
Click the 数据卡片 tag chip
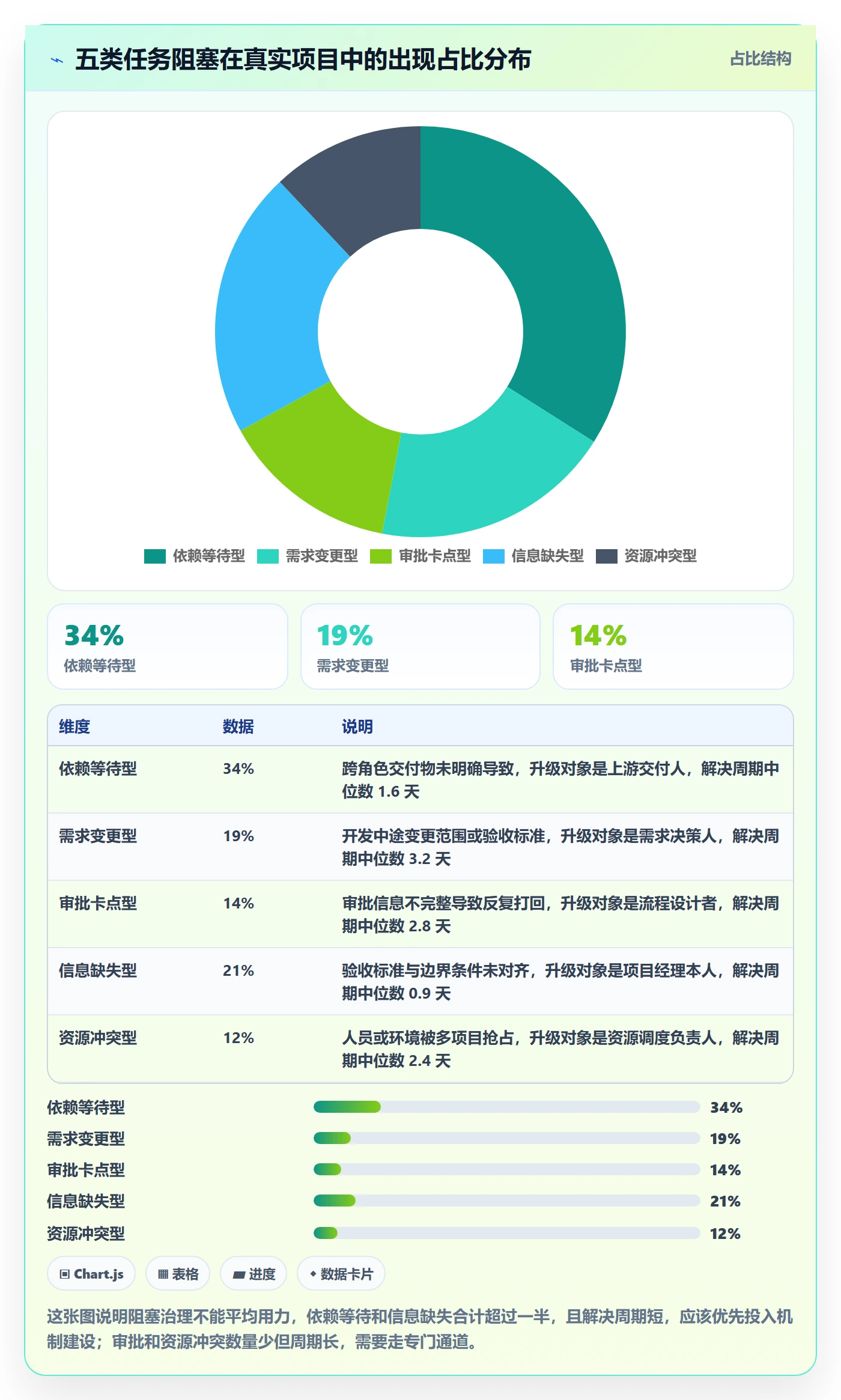(x=341, y=1274)
